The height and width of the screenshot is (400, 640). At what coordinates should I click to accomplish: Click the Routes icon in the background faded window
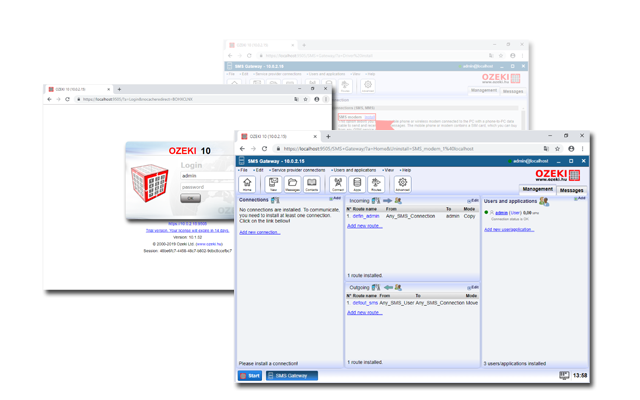pyautogui.click(x=345, y=85)
